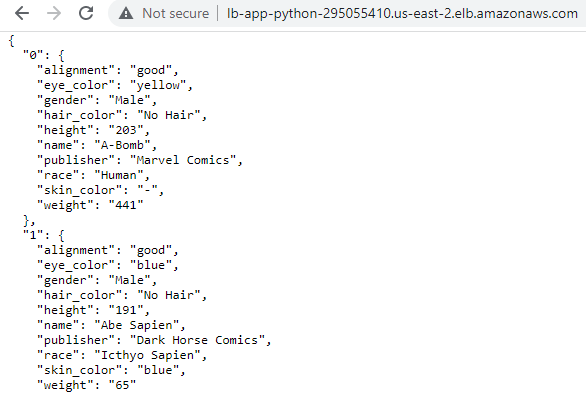The image size is (586, 394).
Task: Click the "Marvel Comics" publisher value
Action: pyautogui.click(x=183, y=160)
